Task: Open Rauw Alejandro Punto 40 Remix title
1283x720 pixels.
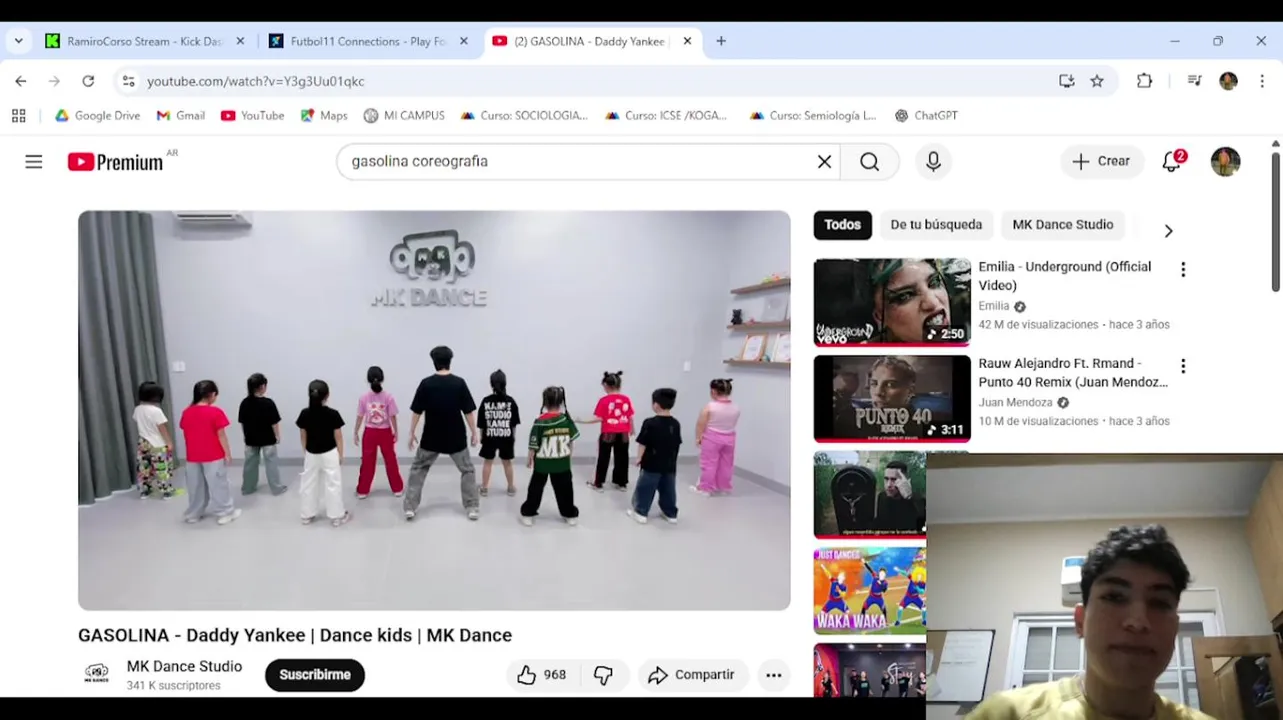Action: click(x=1072, y=373)
